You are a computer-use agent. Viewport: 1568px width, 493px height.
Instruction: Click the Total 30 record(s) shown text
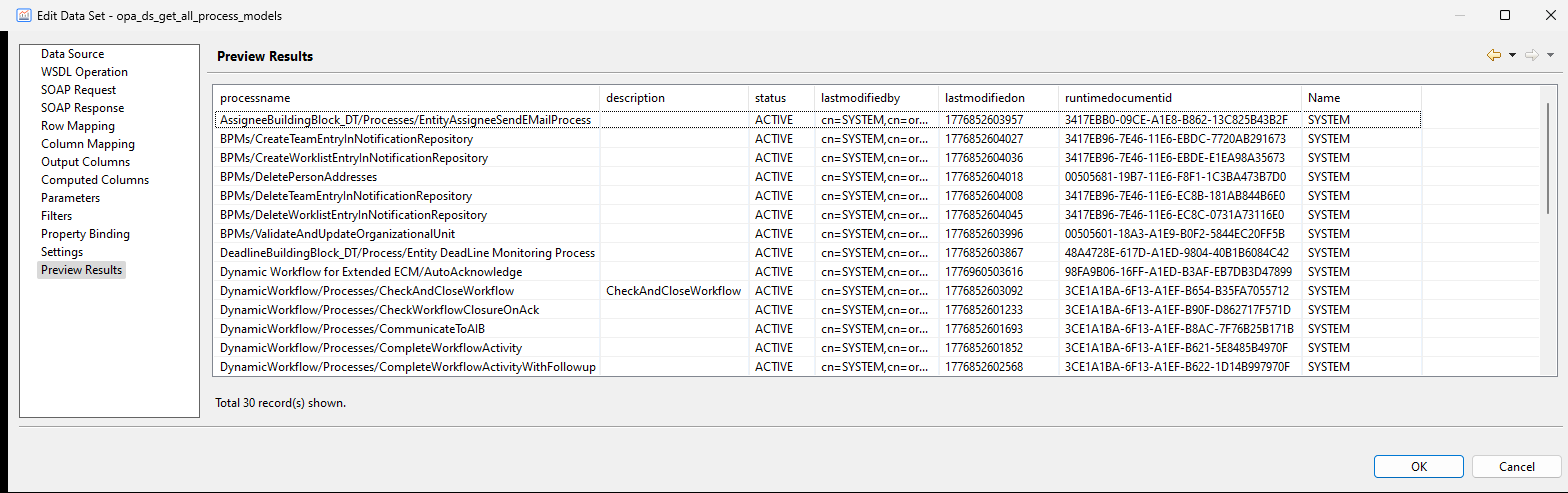point(281,403)
